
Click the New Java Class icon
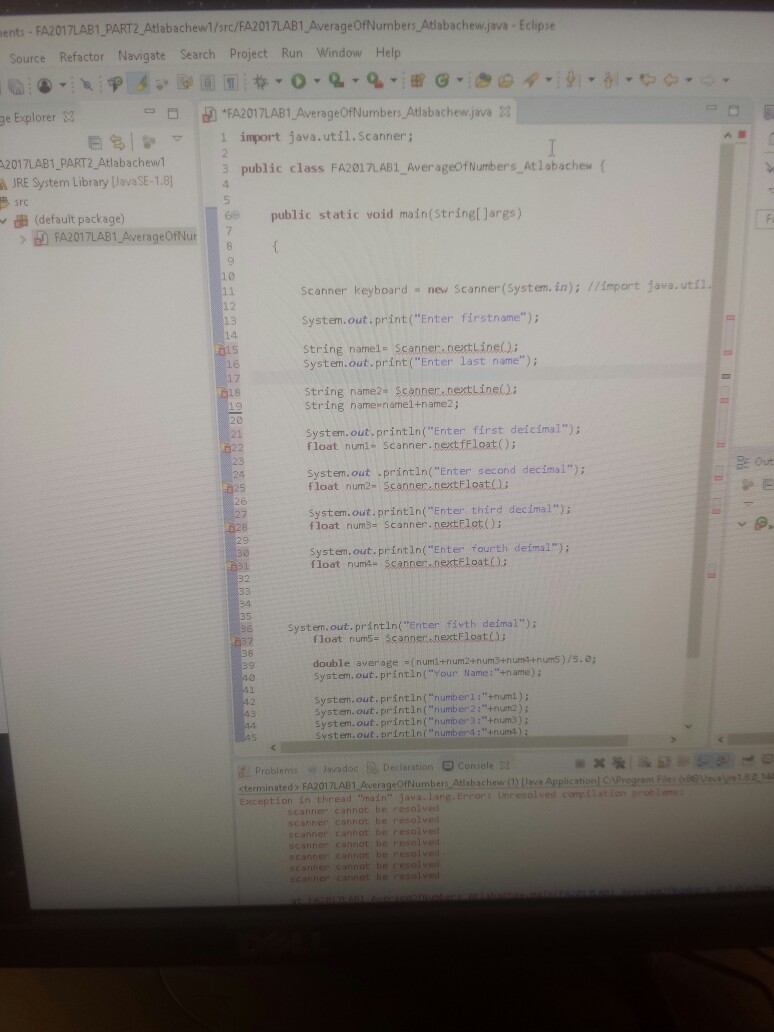442,80
